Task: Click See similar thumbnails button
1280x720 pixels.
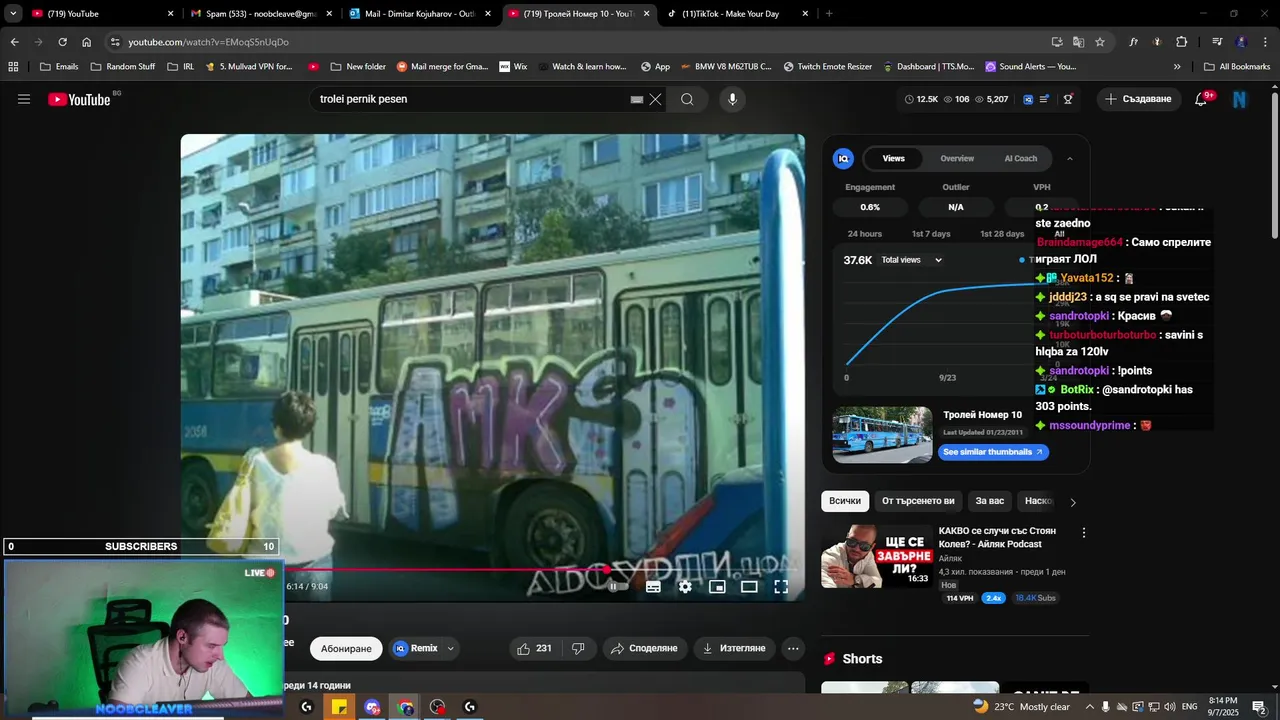Action: click(x=993, y=452)
